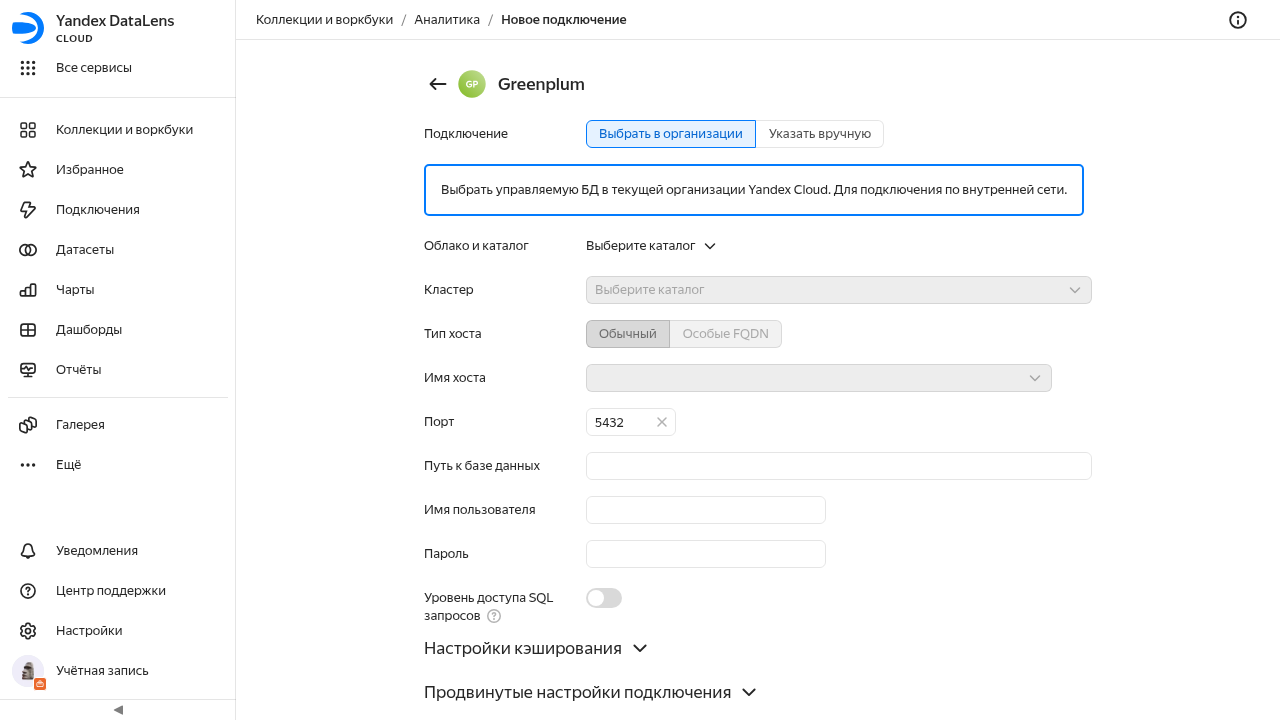
Task: Click the SQL access level help icon
Action: click(494, 616)
